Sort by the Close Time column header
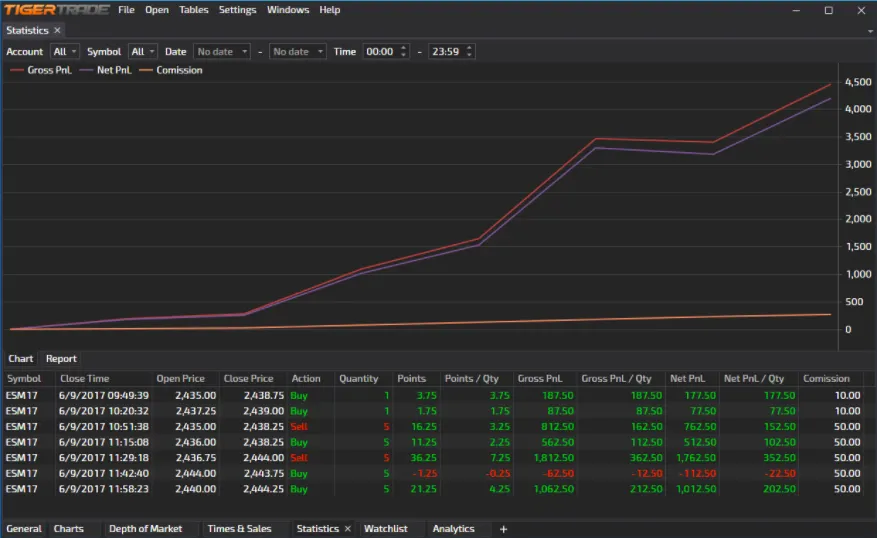 pyautogui.click(x=103, y=379)
